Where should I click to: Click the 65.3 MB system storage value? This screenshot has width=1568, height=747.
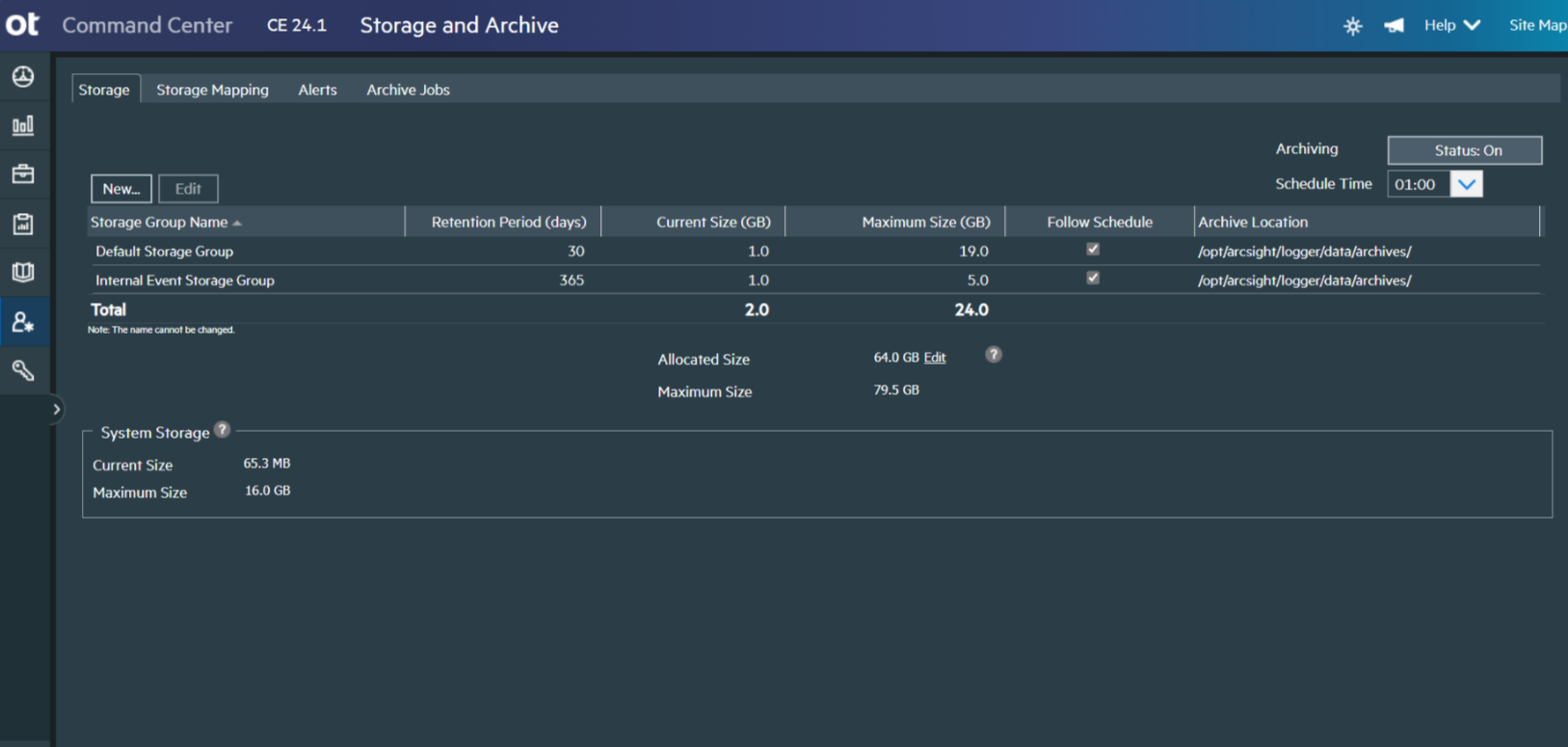tap(267, 464)
